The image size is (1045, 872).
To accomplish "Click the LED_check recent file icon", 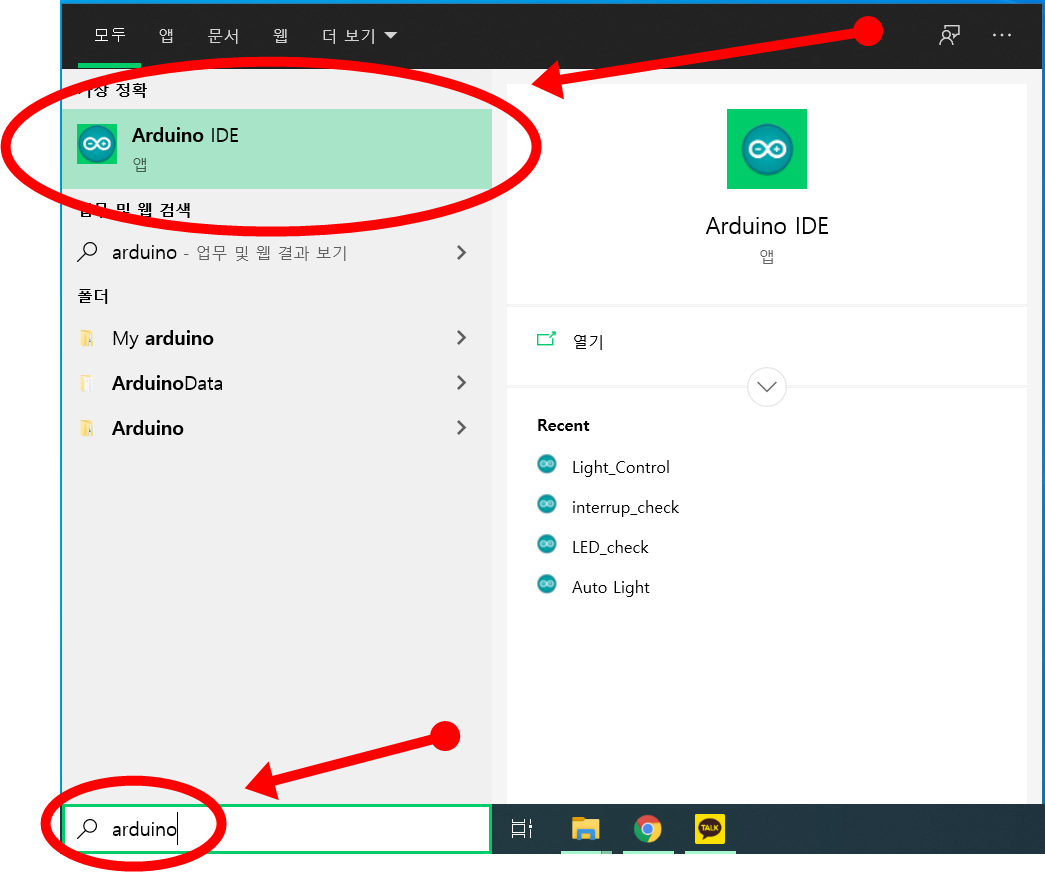I will pos(547,544).
